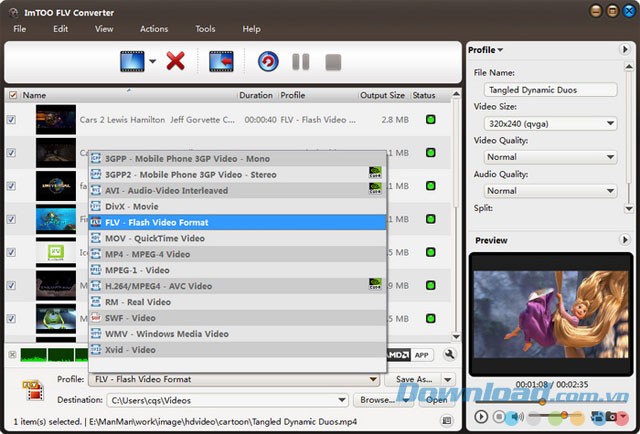The height and width of the screenshot is (434, 640).
Task: Expand the Video Quality dropdown
Action: click(550, 157)
